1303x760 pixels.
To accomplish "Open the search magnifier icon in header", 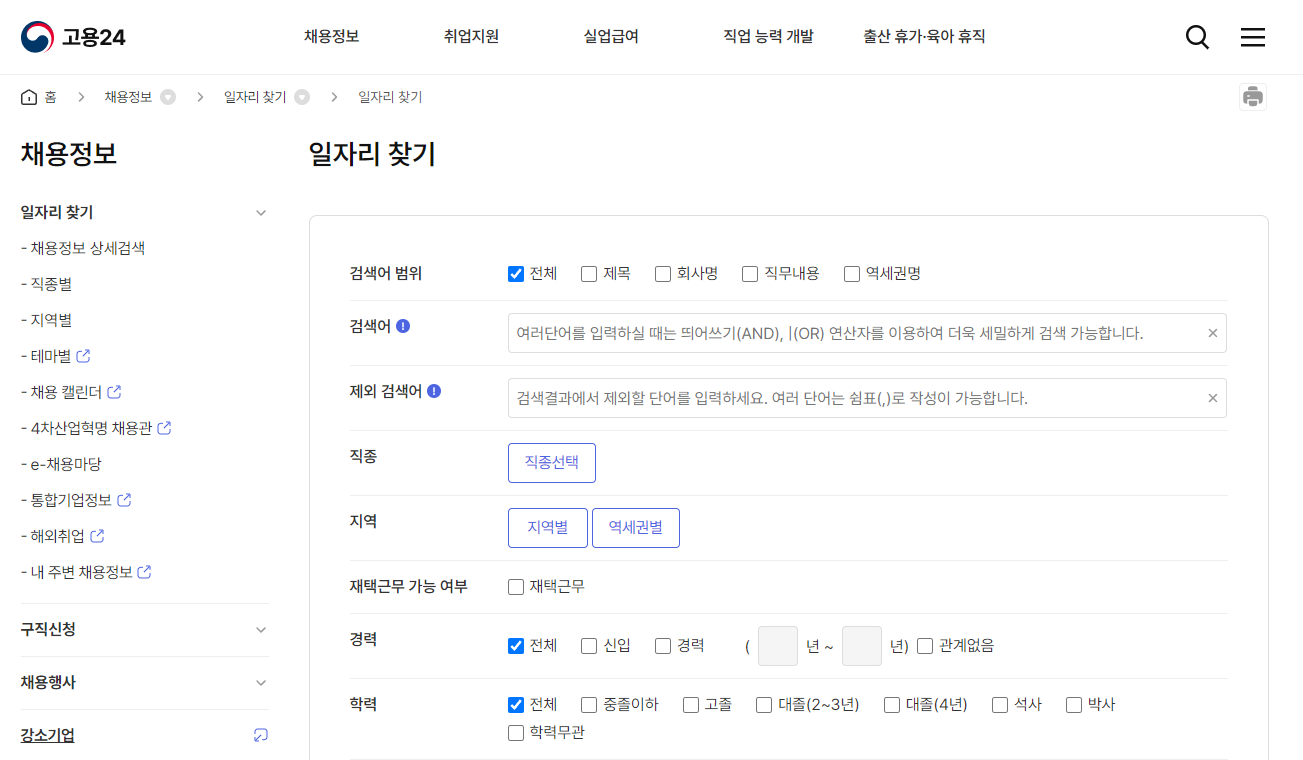I will point(1197,37).
